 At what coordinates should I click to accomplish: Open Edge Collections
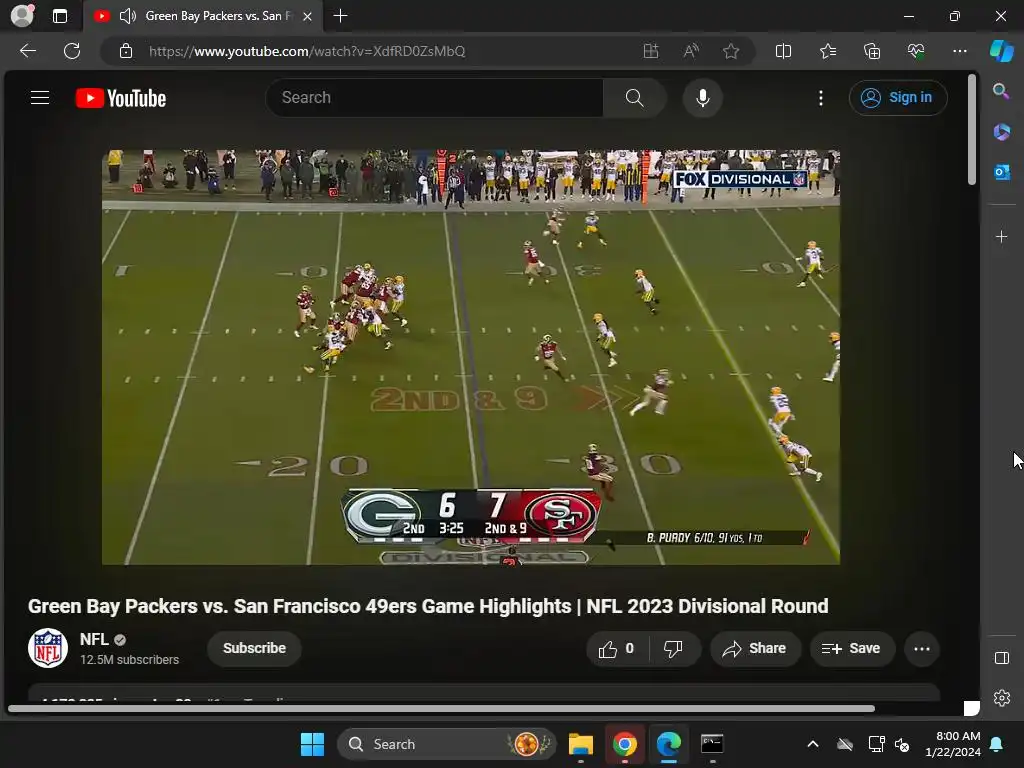(872, 51)
